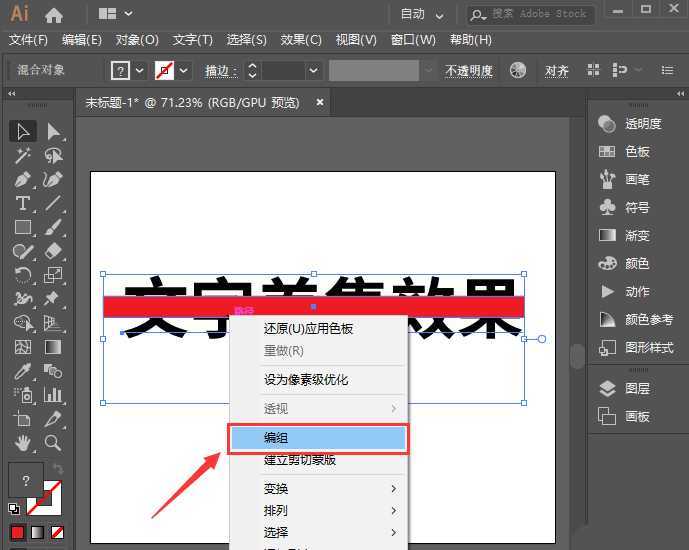
Task: Open the 图层 (Layers) panel
Action: 637,388
